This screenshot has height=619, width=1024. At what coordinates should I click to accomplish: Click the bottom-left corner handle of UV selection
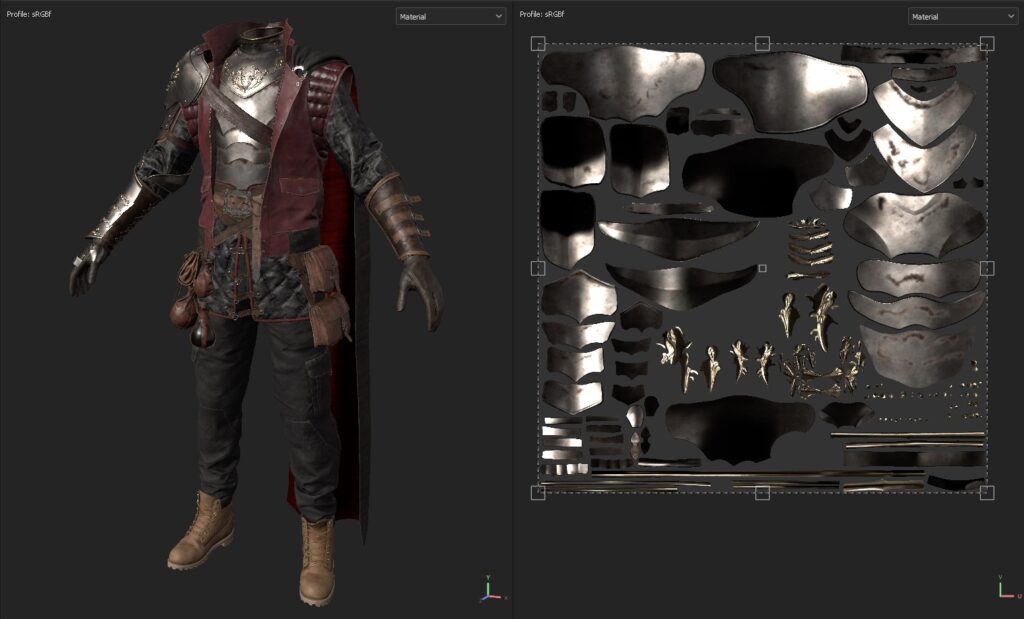(538, 493)
